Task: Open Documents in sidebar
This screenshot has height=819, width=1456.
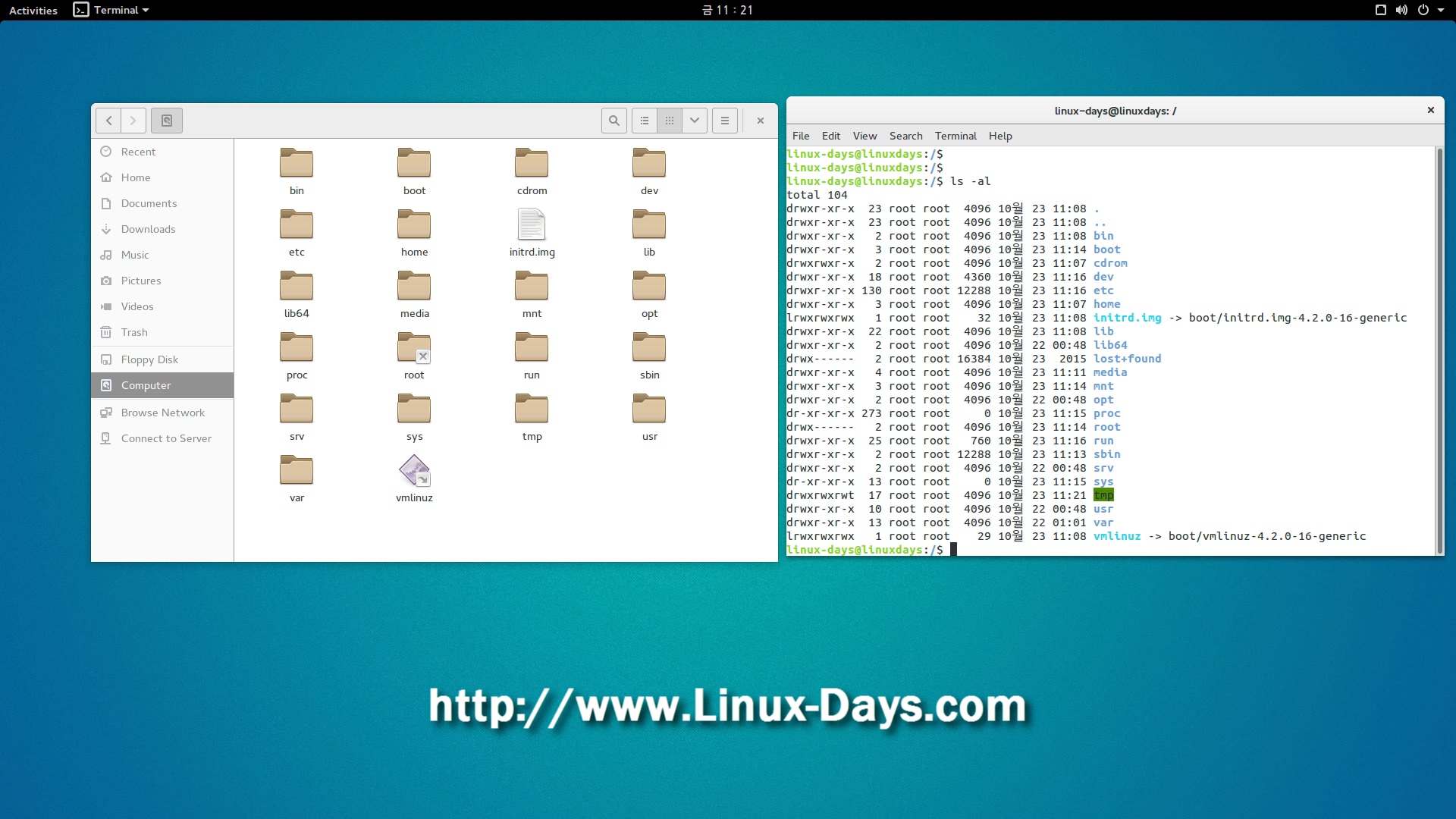Action: [162, 203]
